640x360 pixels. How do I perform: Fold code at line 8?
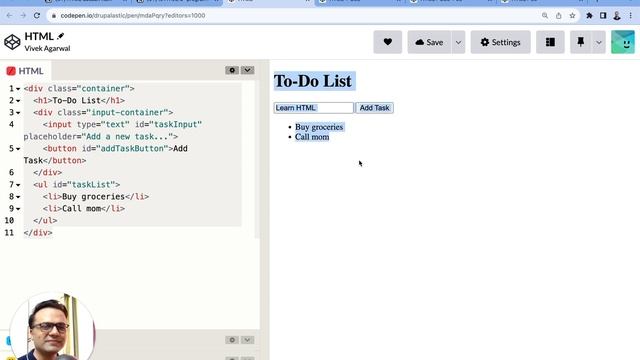pos(18,197)
